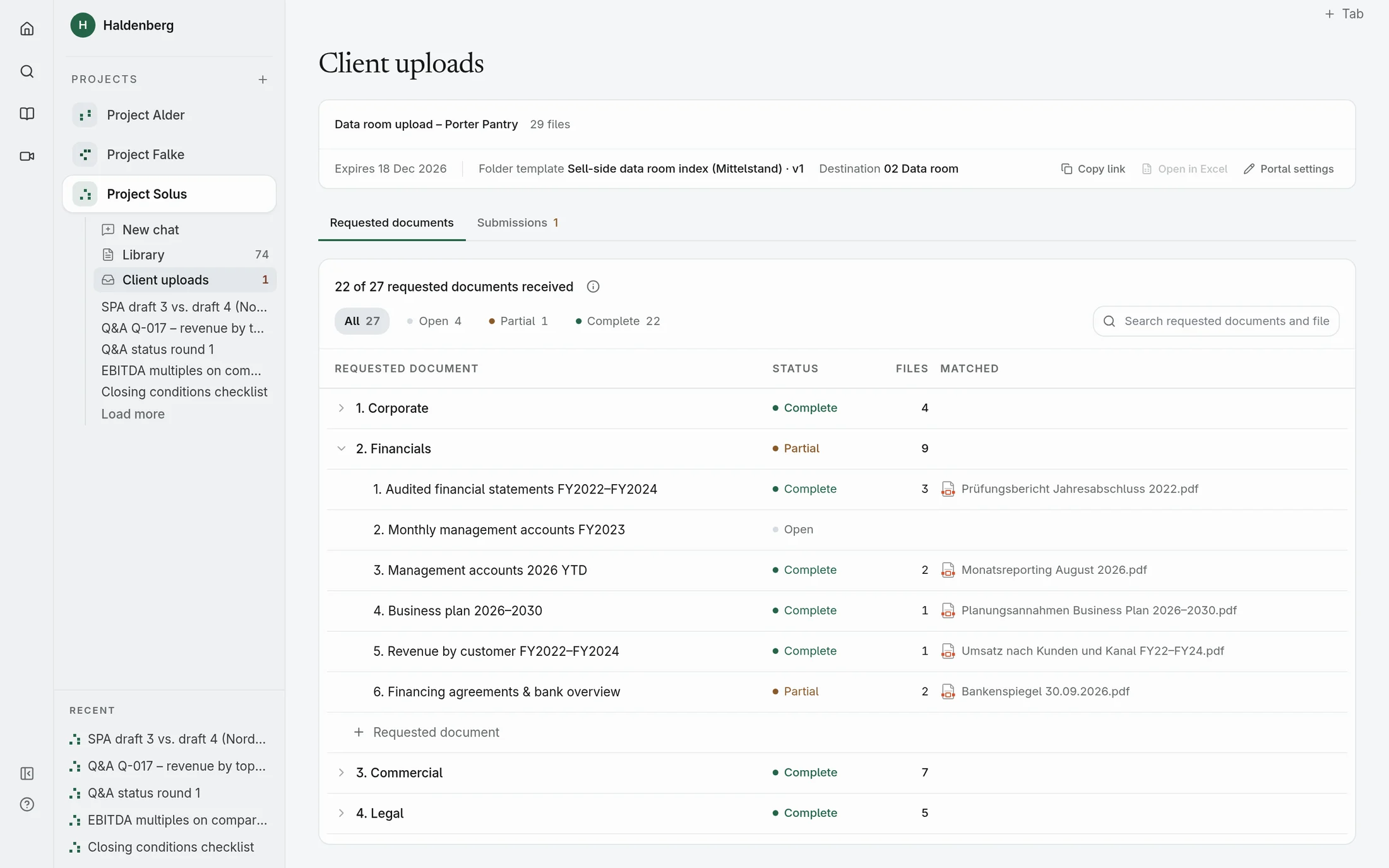The image size is (1389, 868).
Task: Click the Project Alder icon
Action: 85,115
